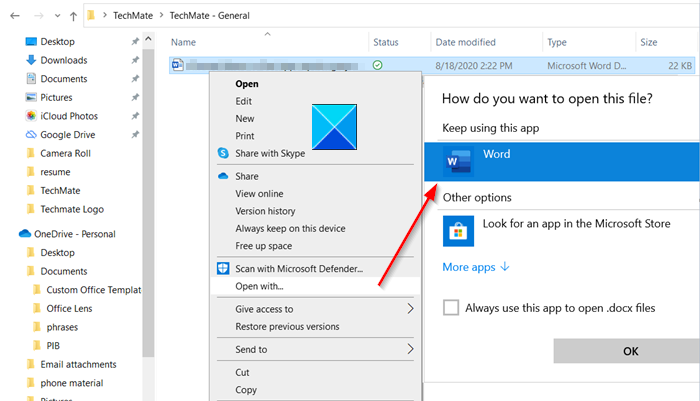Click the OneDrive cloud icon beside Share

click(224, 176)
